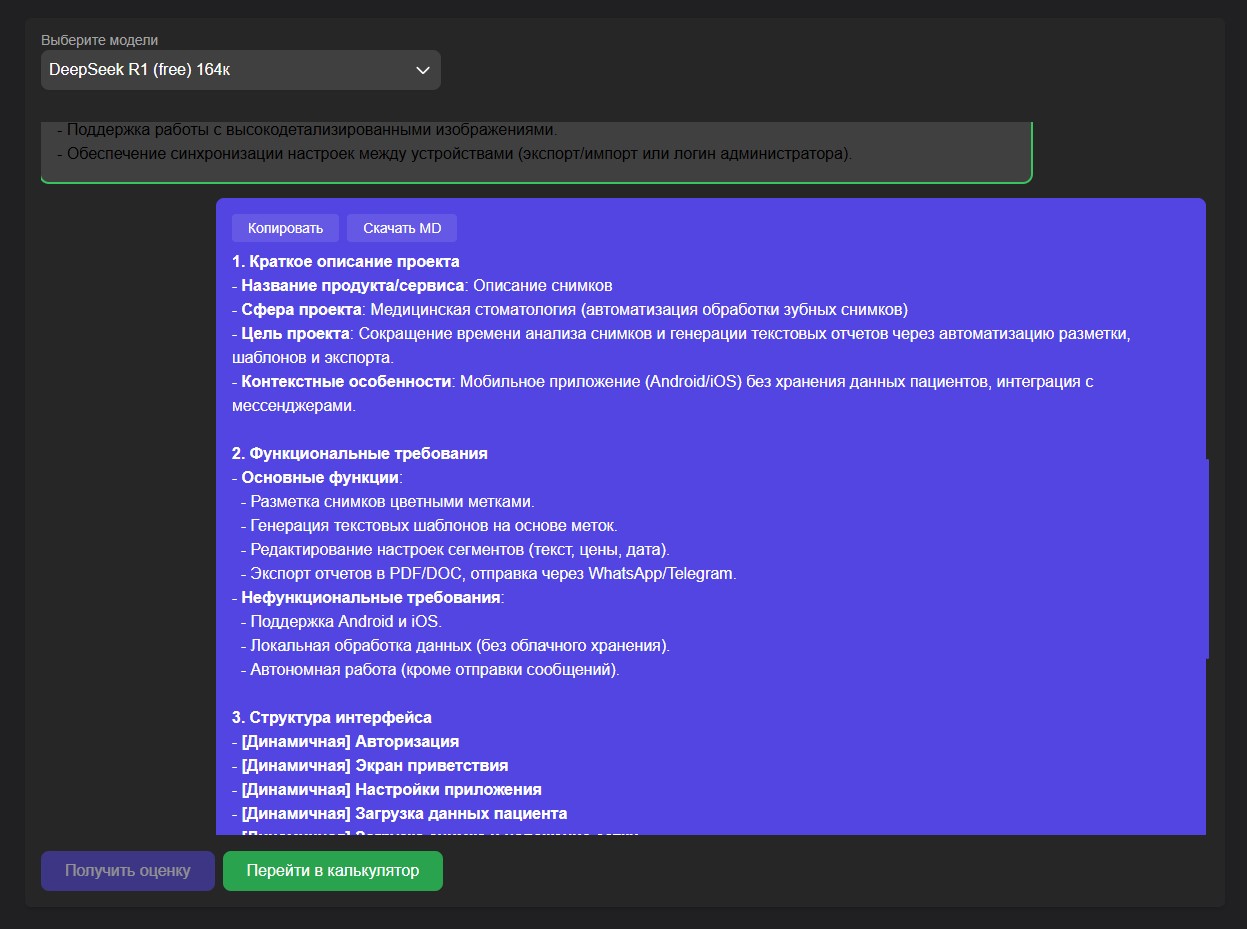Click heading Структура интерфейса
The image size is (1247, 929).
pyautogui.click(x=332, y=718)
